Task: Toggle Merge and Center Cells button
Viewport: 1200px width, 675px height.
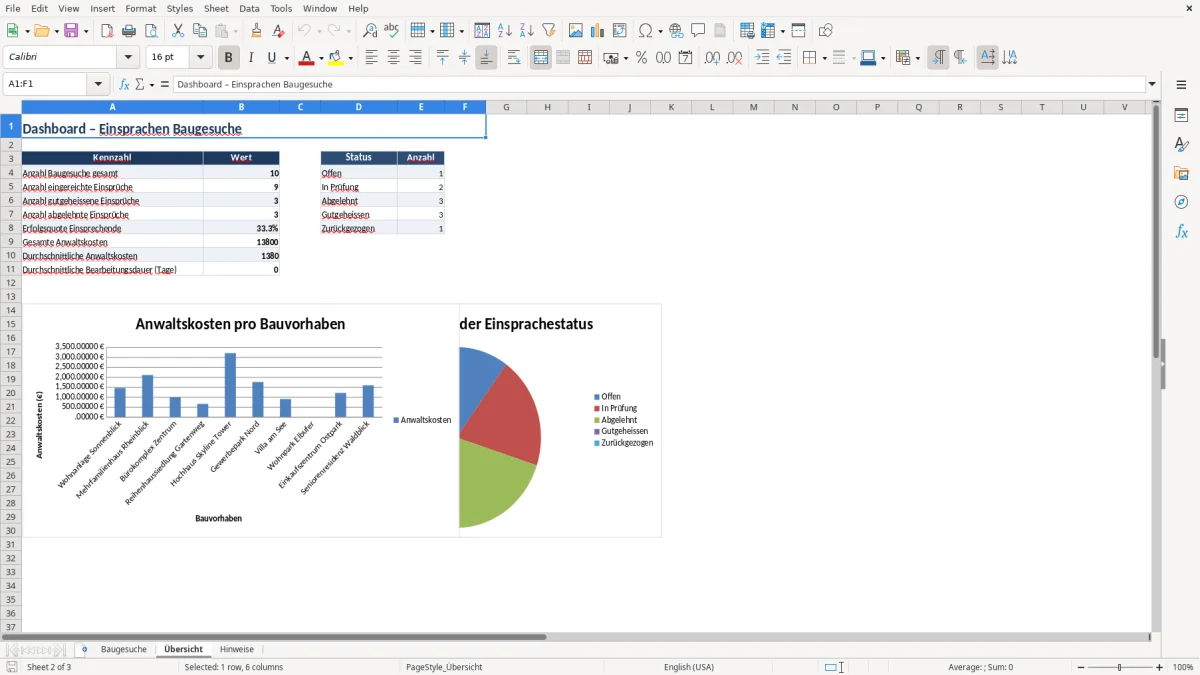Action: tap(541, 58)
